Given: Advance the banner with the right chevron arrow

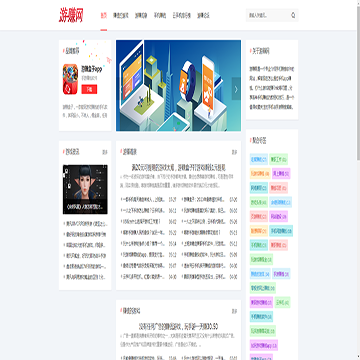Looking at the screenshot, I should 236,89.
